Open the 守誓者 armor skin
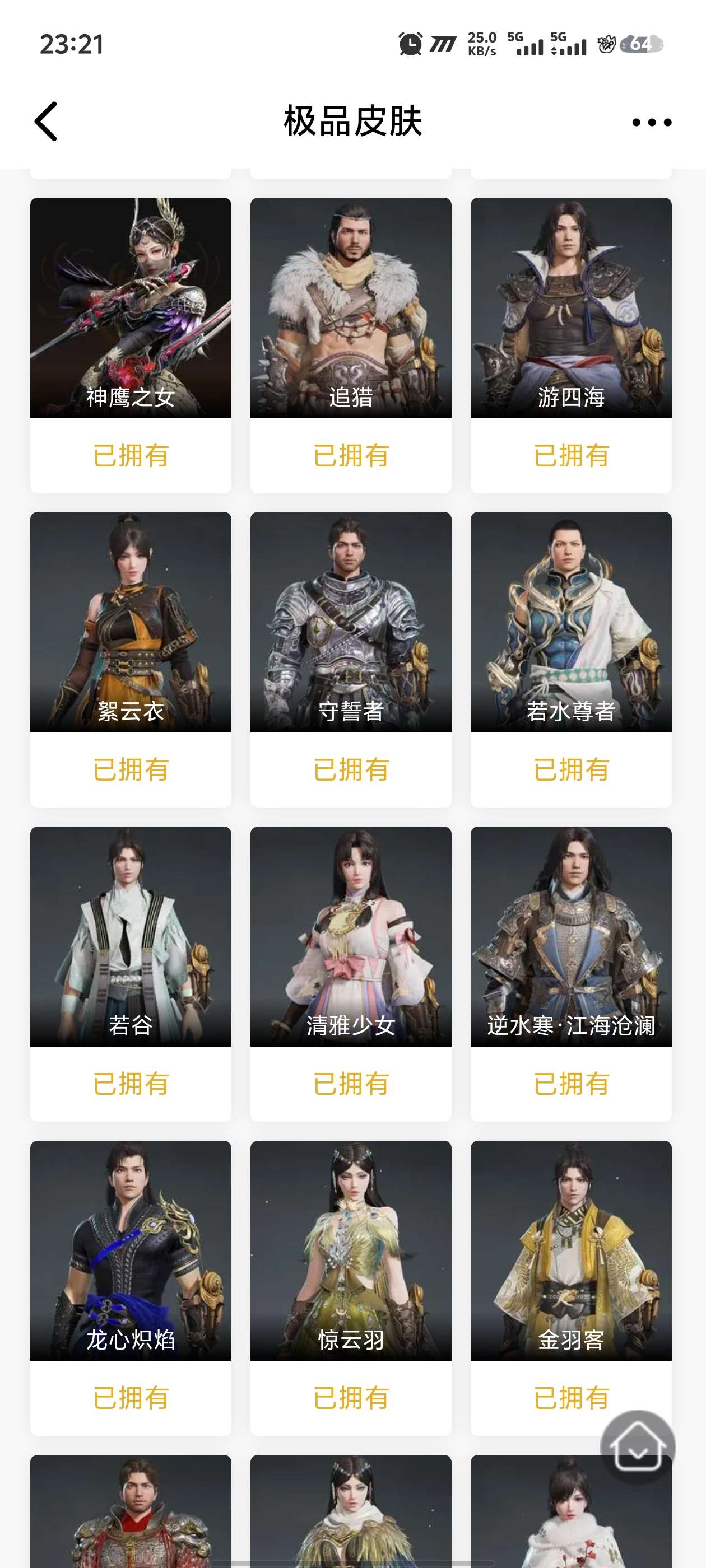This screenshot has width=706, height=1568. point(351,622)
